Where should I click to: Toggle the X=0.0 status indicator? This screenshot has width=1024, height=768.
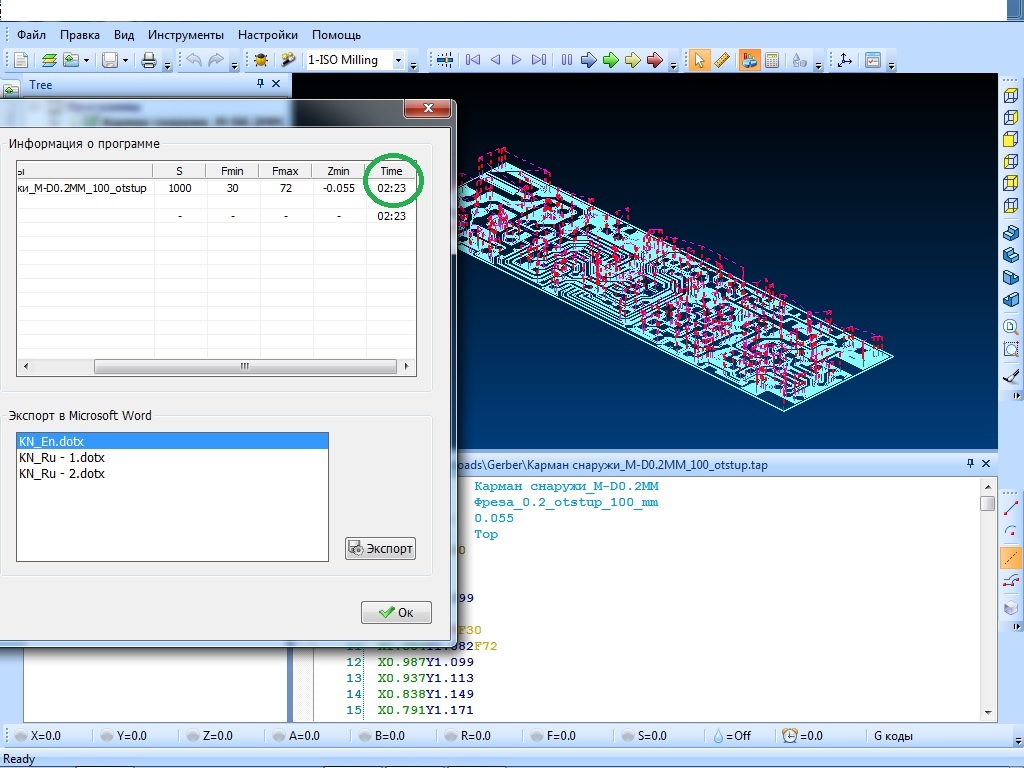[x=38, y=735]
